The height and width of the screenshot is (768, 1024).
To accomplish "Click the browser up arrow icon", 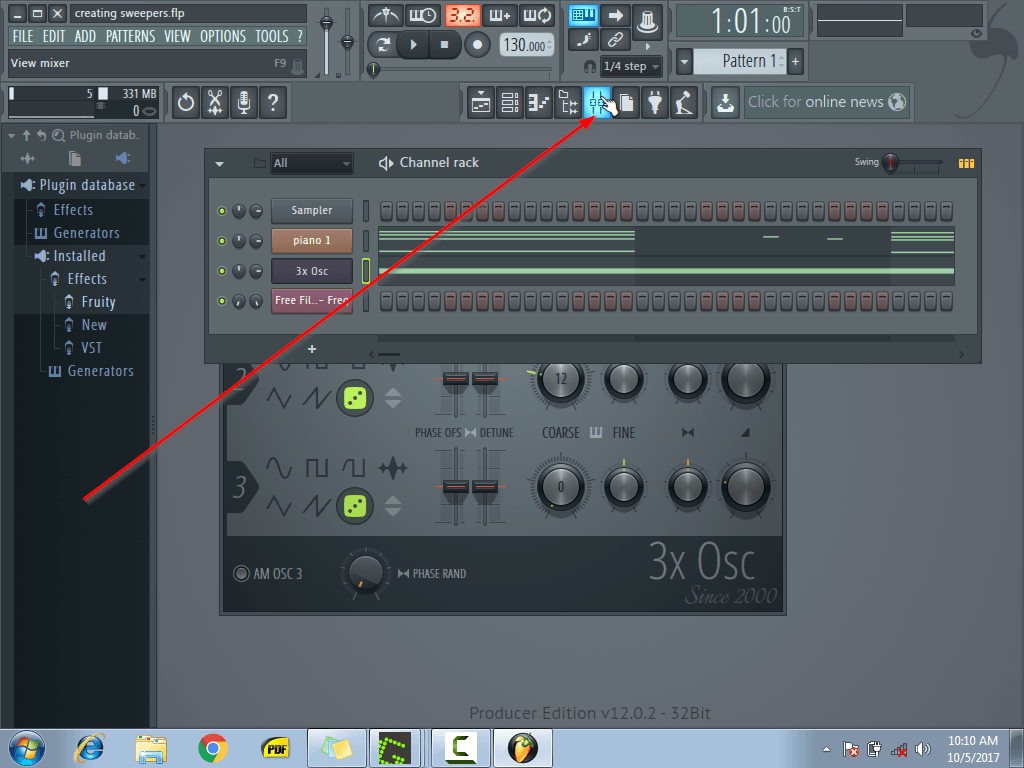I will (26, 135).
